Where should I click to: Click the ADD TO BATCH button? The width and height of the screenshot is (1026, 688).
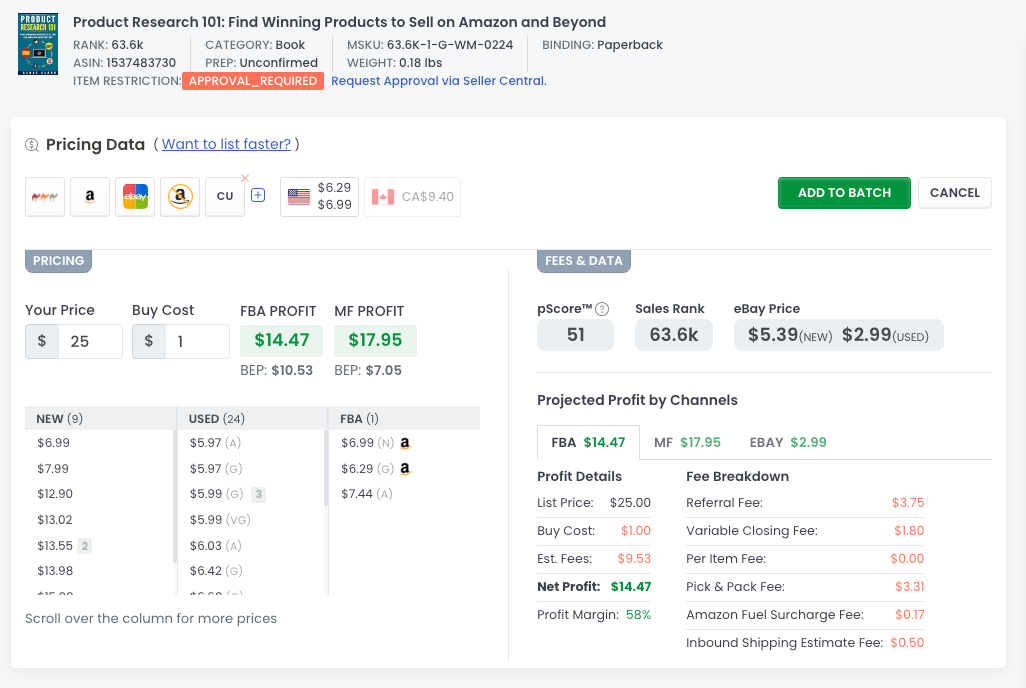[x=844, y=193]
